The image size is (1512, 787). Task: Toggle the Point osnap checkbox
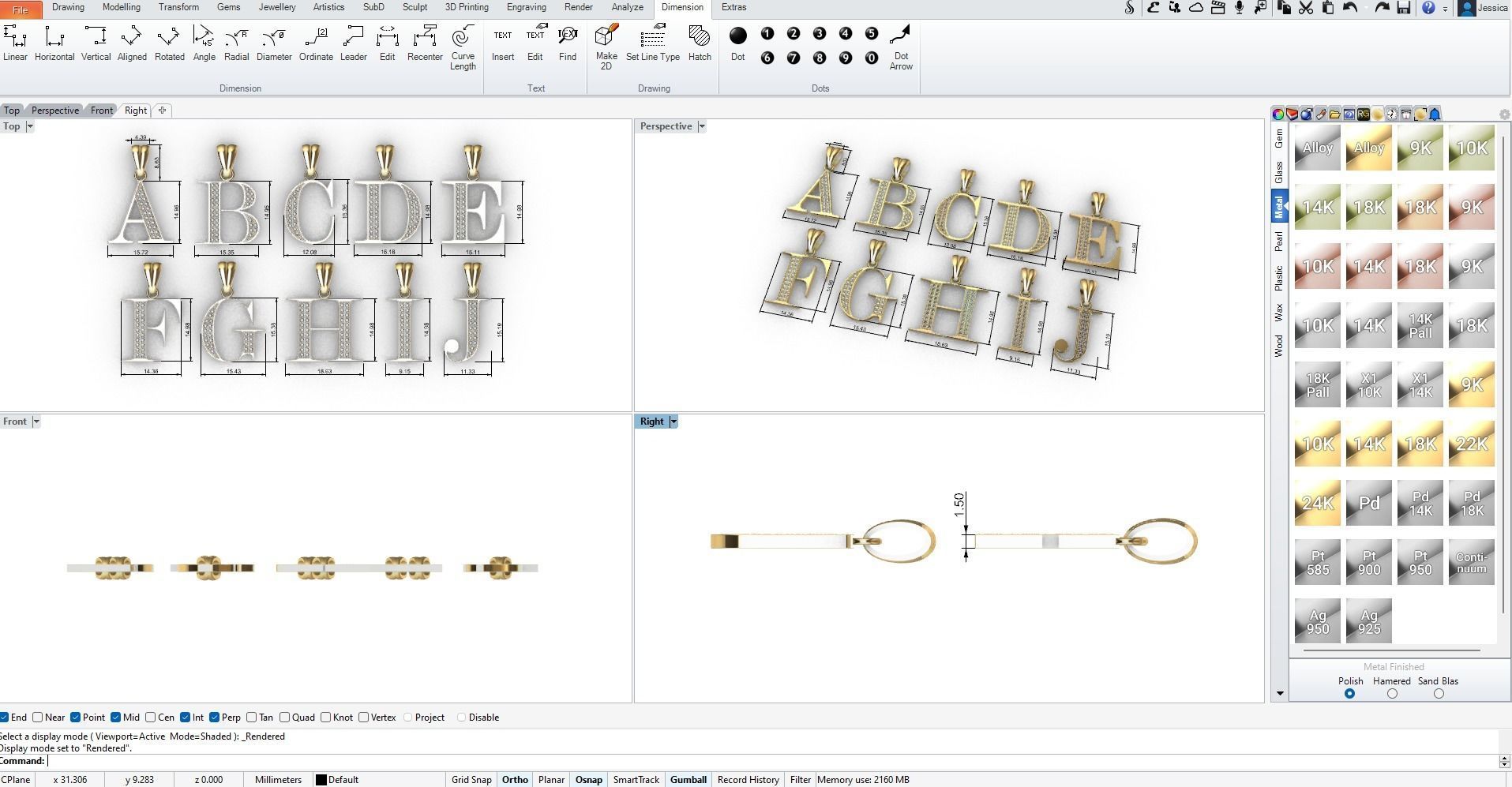[x=75, y=718]
